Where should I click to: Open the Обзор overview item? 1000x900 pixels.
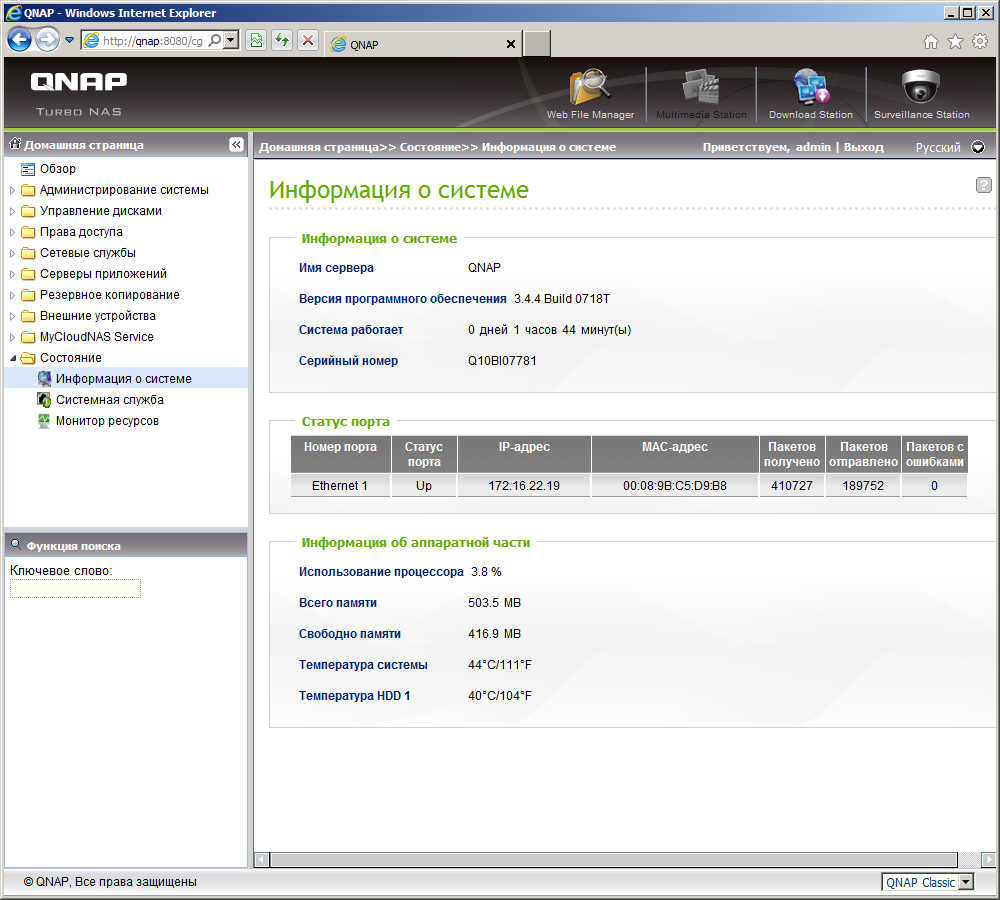(57, 168)
